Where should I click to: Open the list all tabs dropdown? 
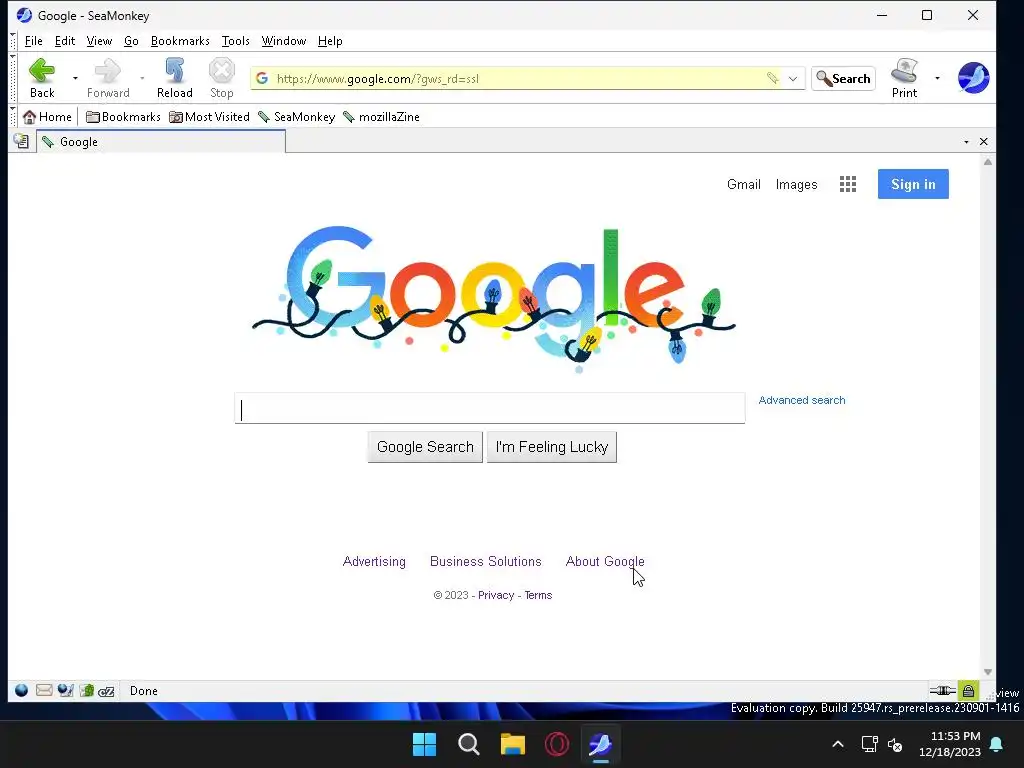click(967, 142)
